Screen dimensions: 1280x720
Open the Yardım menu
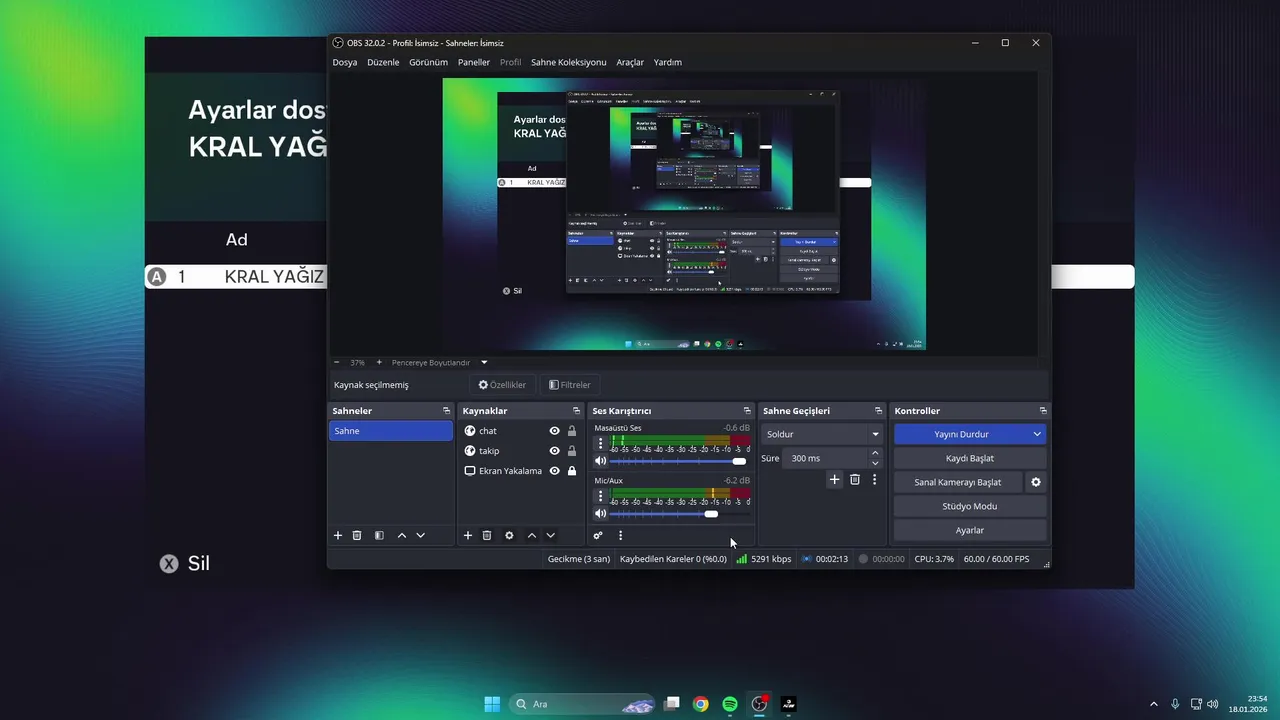pyautogui.click(x=668, y=62)
